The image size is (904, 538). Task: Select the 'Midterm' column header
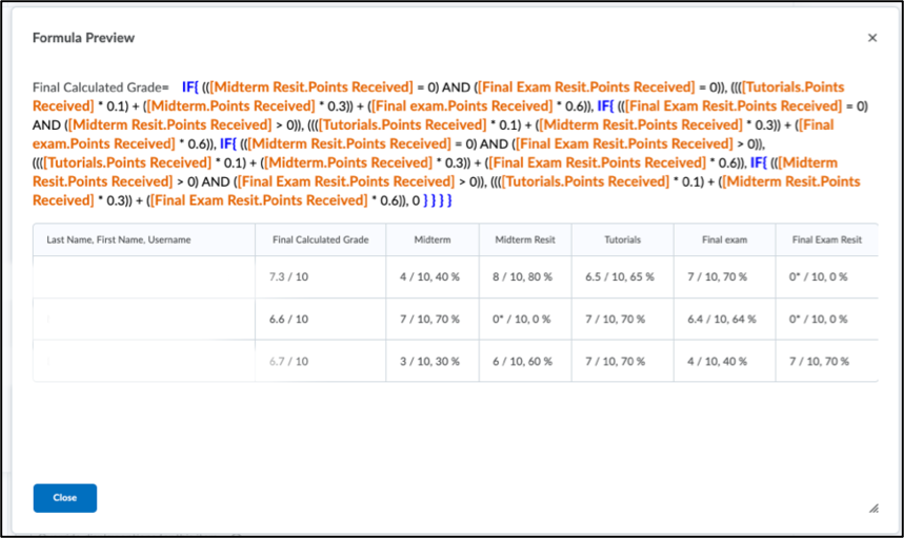click(x=432, y=240)
